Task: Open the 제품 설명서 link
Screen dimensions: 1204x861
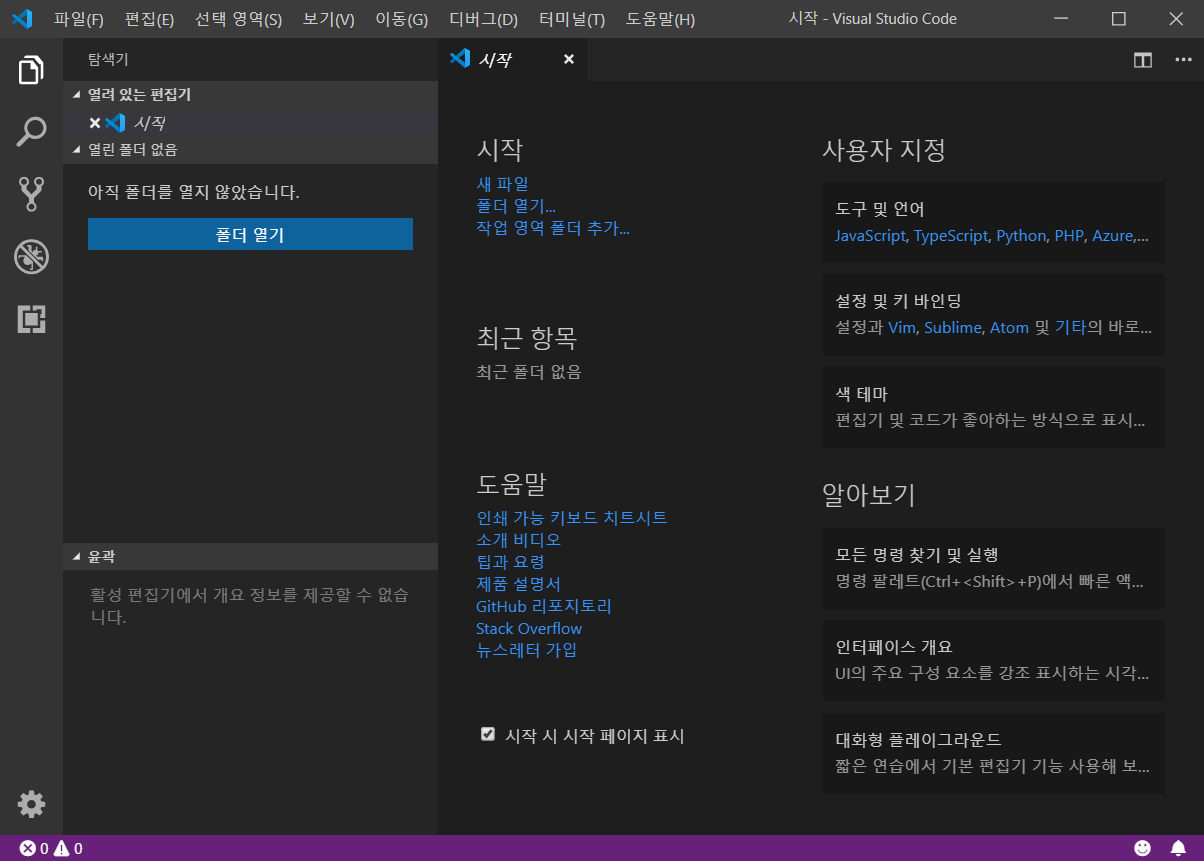Action: coord(519,584)
